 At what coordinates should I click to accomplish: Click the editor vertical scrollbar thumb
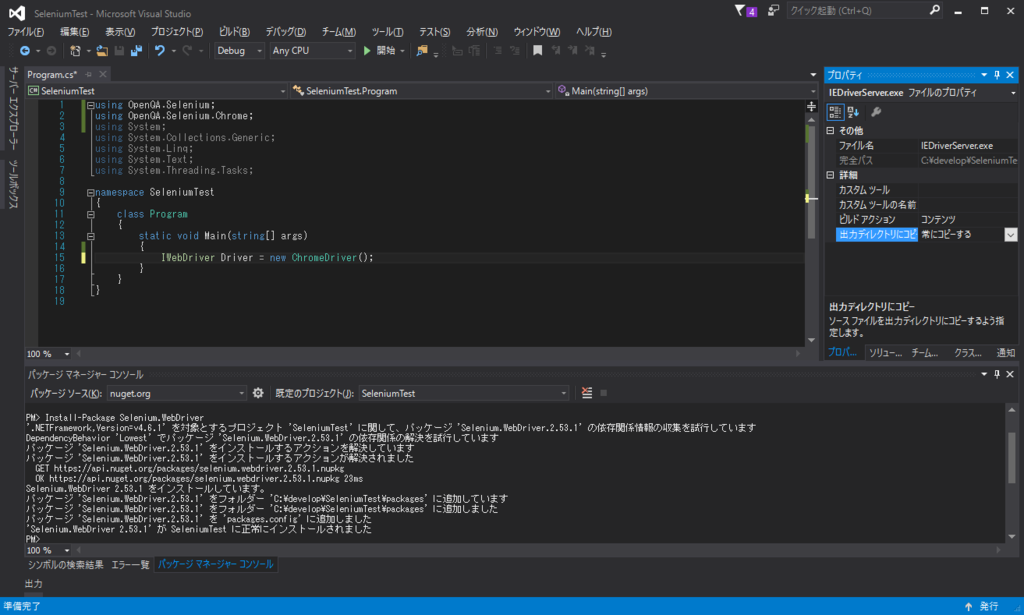pos(811,182)
